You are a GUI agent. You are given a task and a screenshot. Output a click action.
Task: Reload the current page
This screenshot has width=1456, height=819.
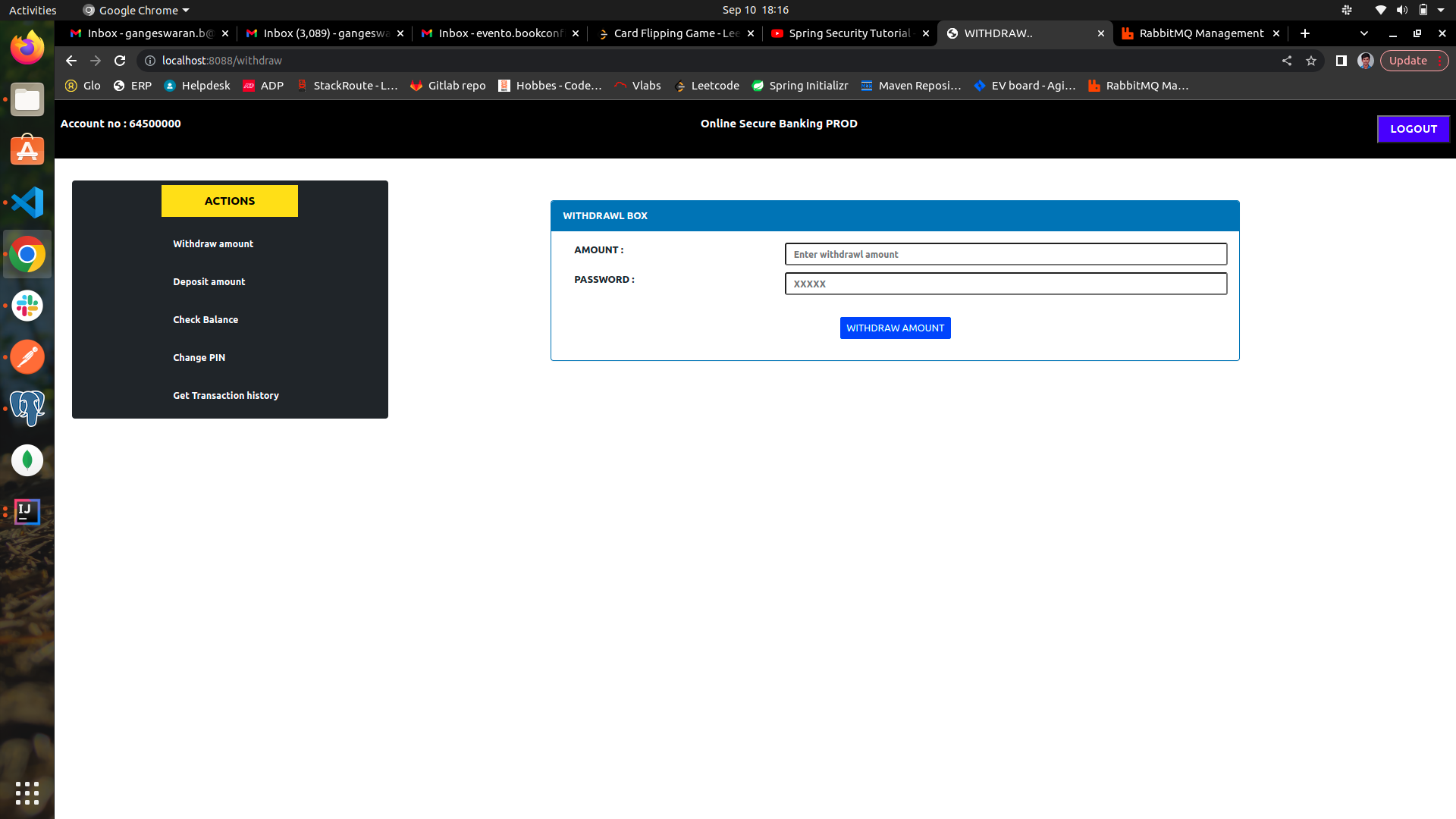pos(120,61)
